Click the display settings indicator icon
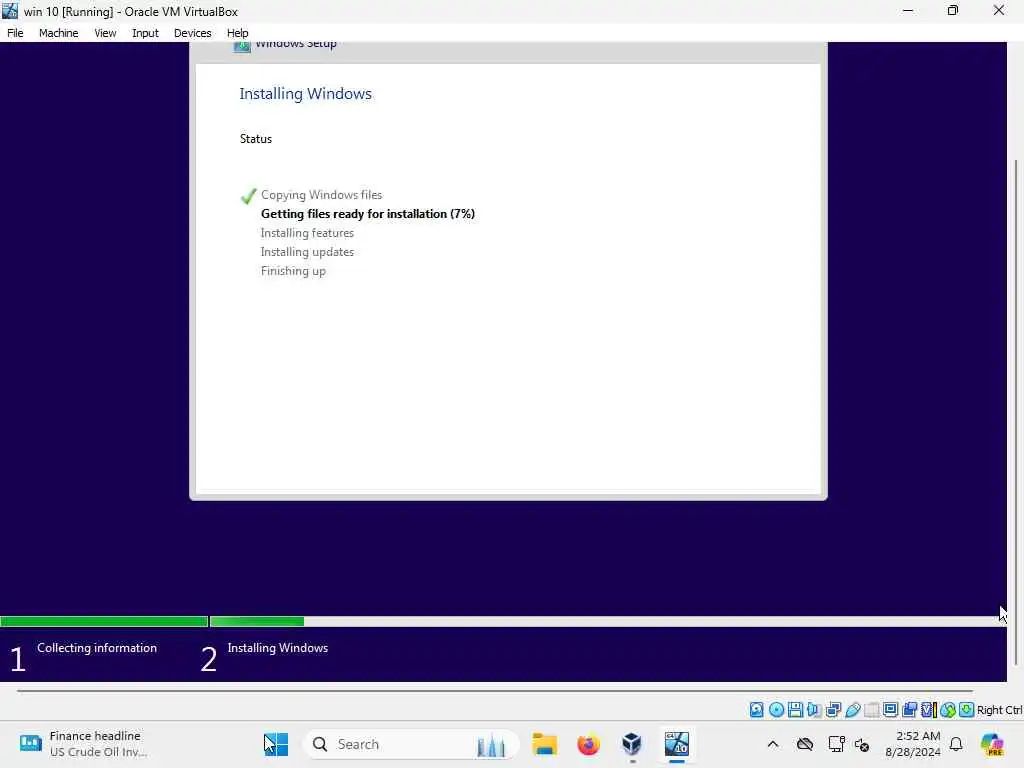Viewport: 1024px width, 768px height. click(x=890, y=709)
